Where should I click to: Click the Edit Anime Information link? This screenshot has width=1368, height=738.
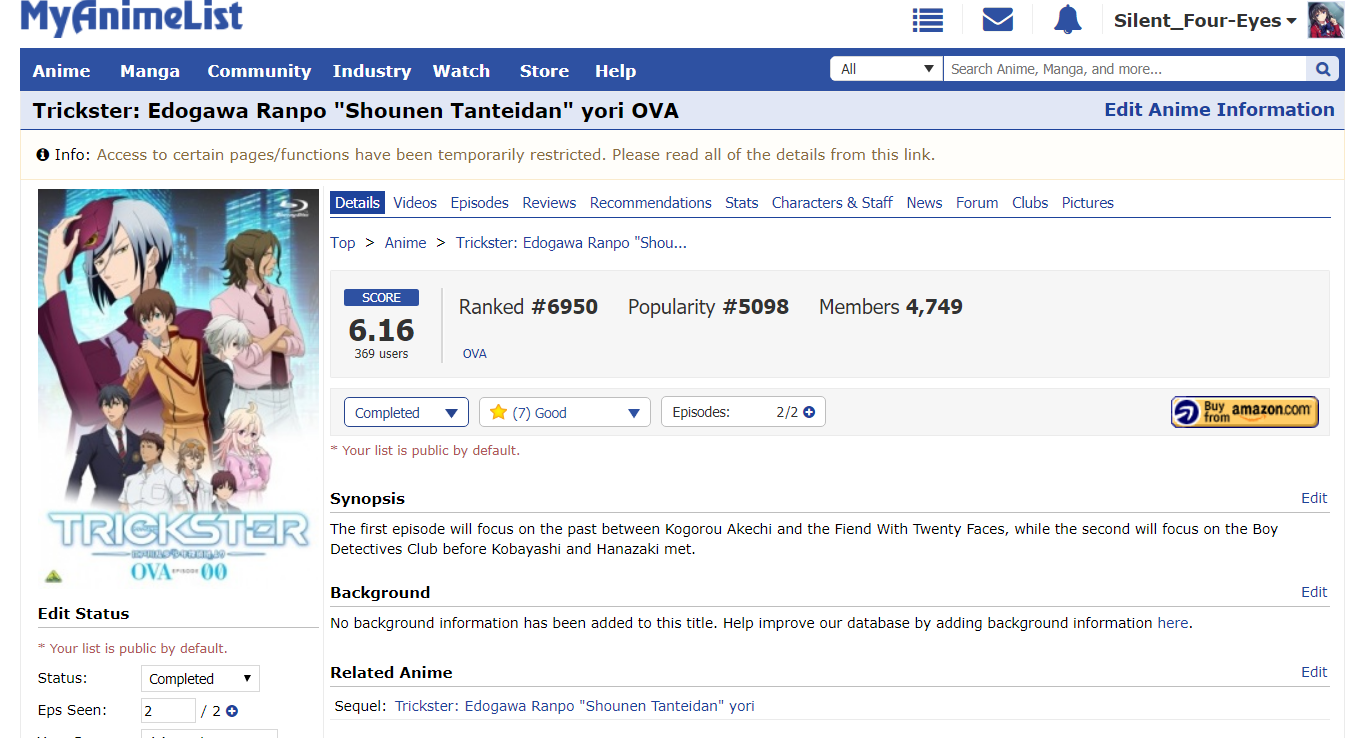click(x=1219, y=110)
